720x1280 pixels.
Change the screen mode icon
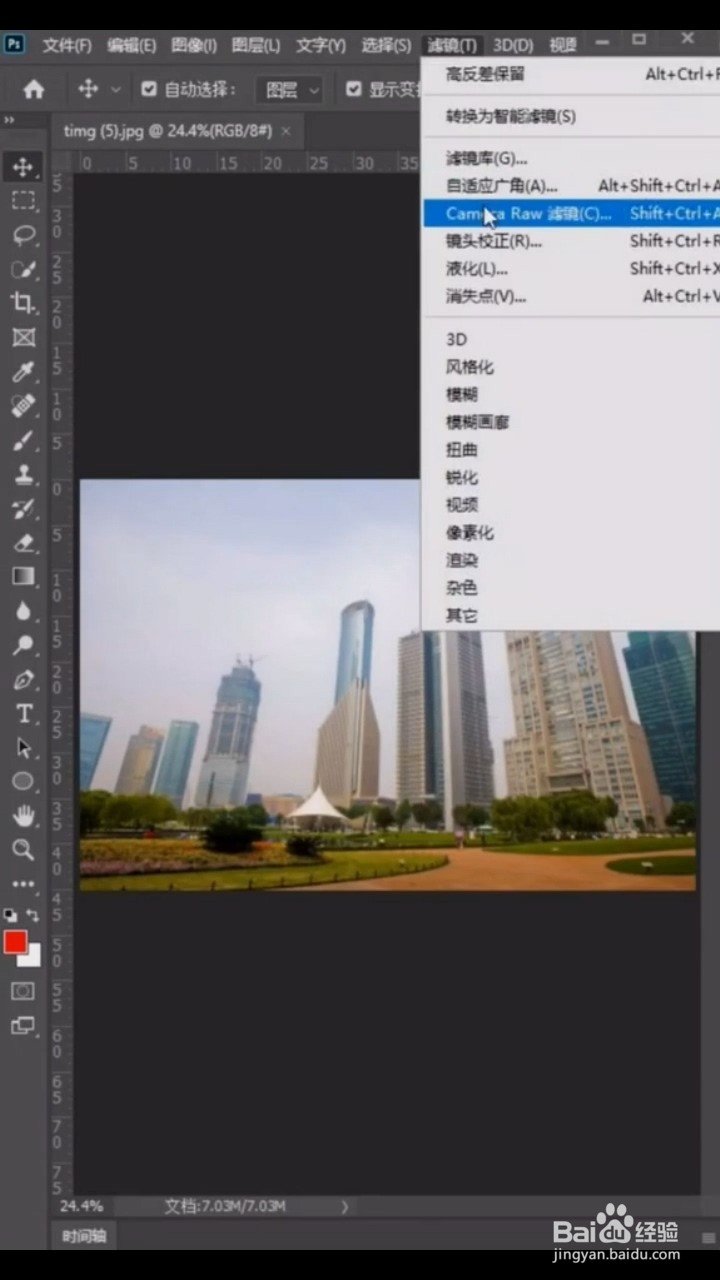tap(23, 1025)
